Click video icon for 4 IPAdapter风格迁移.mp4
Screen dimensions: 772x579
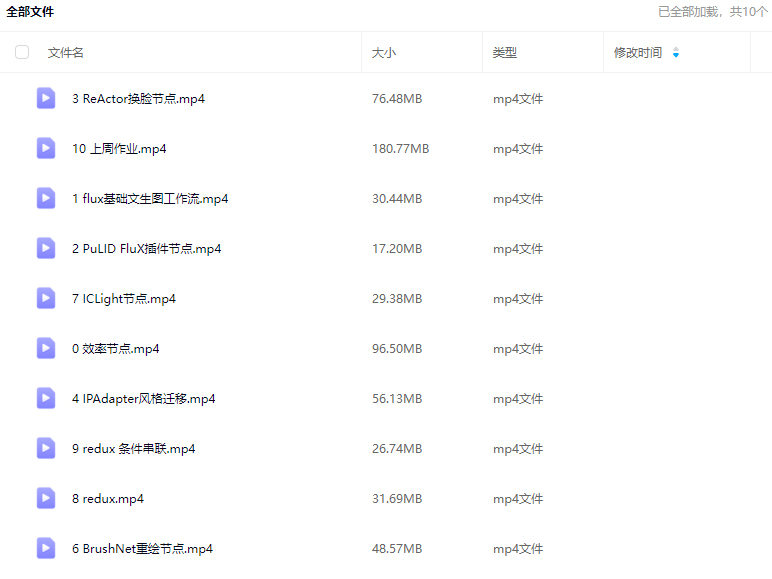[46, 398]
